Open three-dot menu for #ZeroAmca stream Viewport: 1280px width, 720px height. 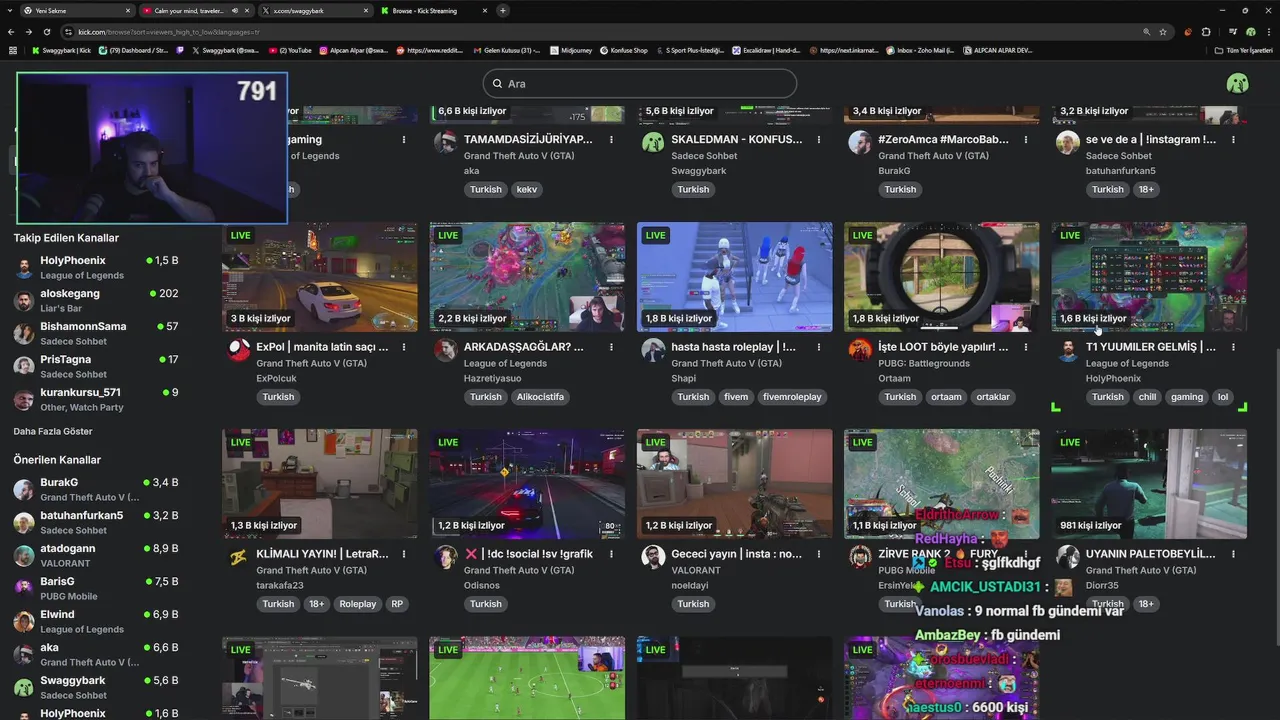point(1026,140)
